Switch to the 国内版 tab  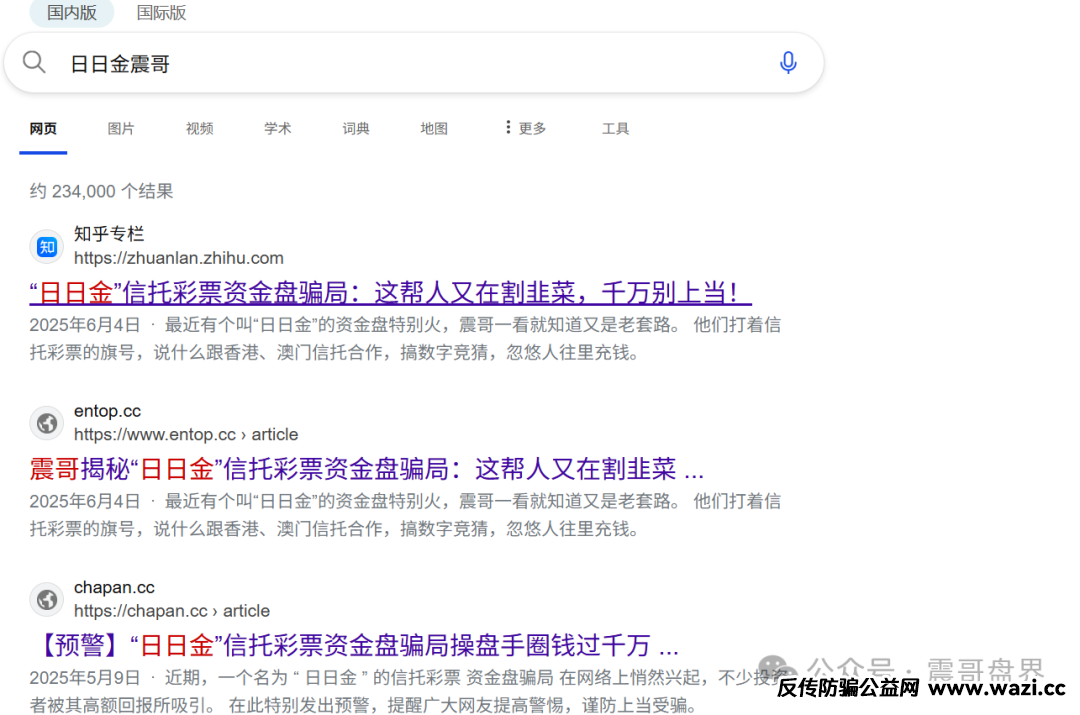72,12
